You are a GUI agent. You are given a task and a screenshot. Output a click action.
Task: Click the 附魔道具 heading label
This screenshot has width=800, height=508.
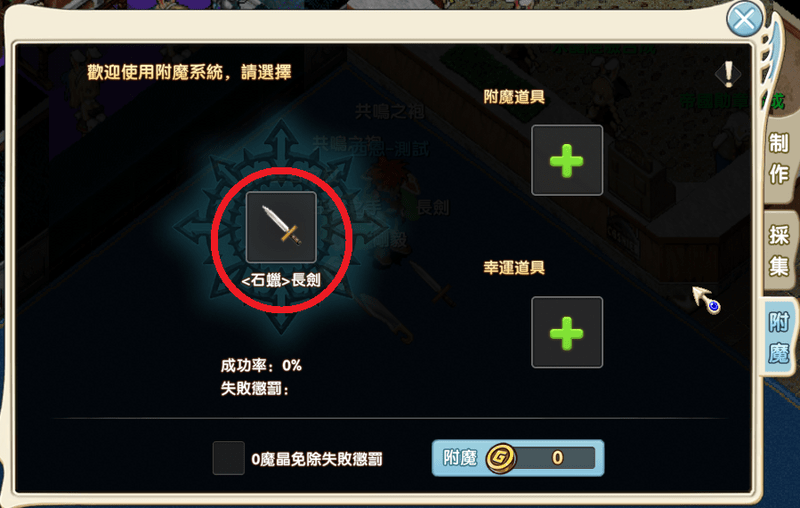(514, 96)
